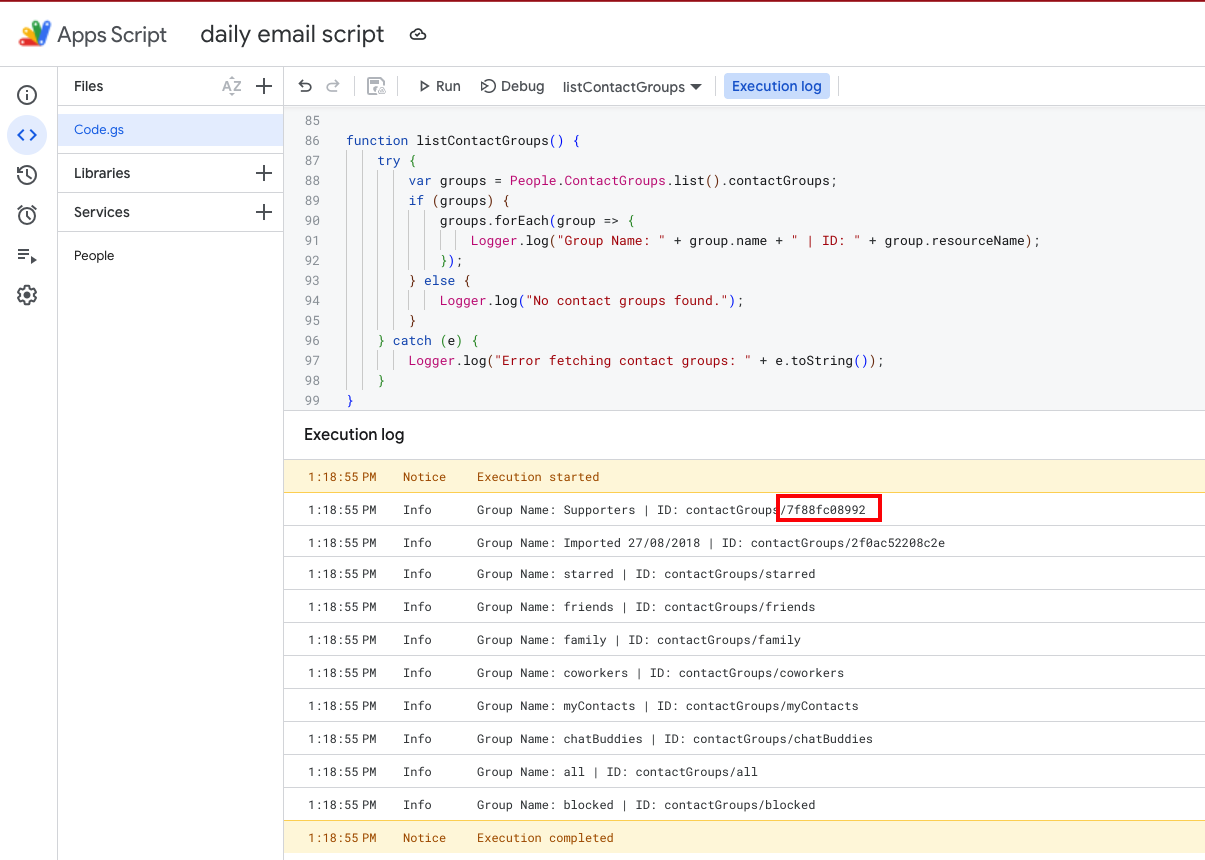Add a service via the Services plus
This screenshot has height=860, width=1205.
[264, 212]
